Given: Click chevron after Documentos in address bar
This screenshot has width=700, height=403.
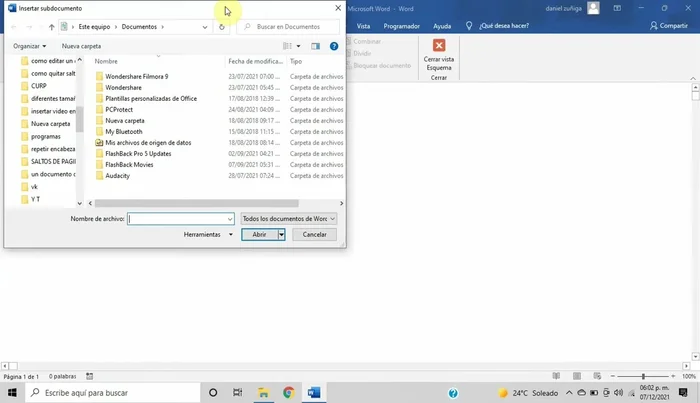Looking at the screenshot, I should (x=162, y=27).
